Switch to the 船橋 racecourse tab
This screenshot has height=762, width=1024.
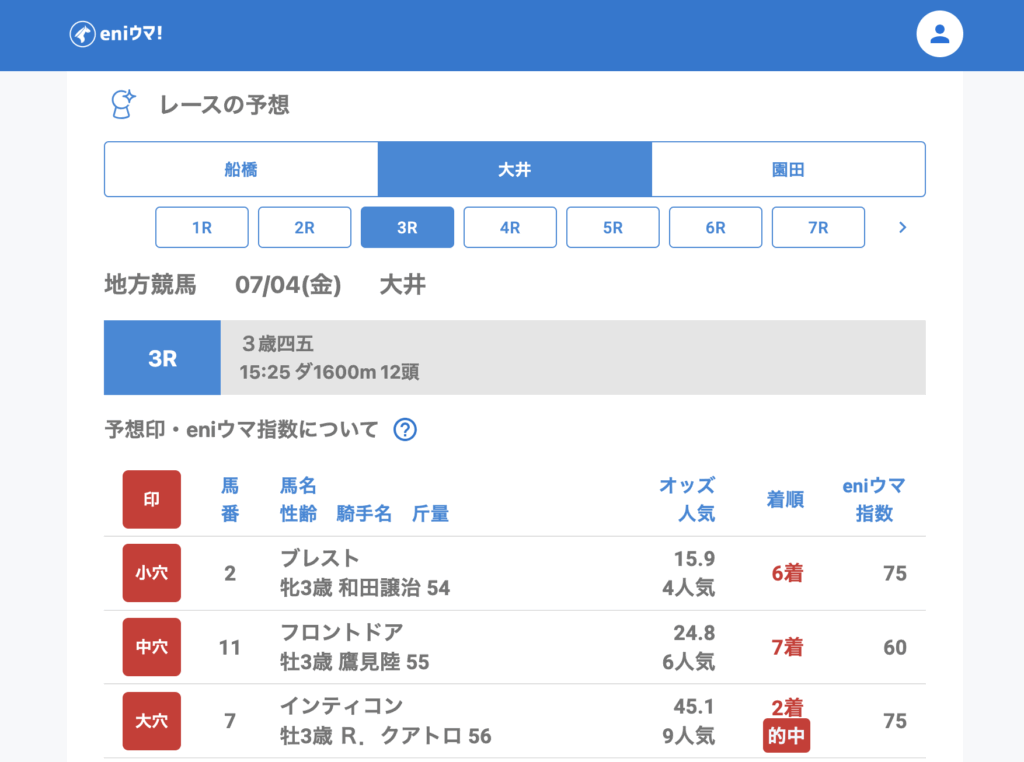click(241, 169)
